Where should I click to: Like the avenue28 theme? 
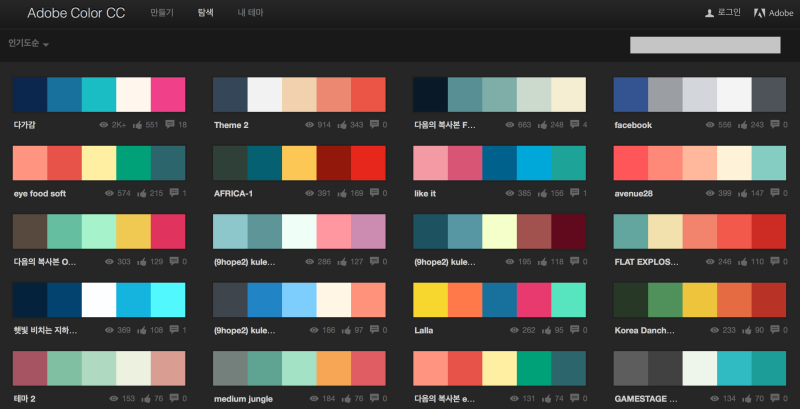742,193
